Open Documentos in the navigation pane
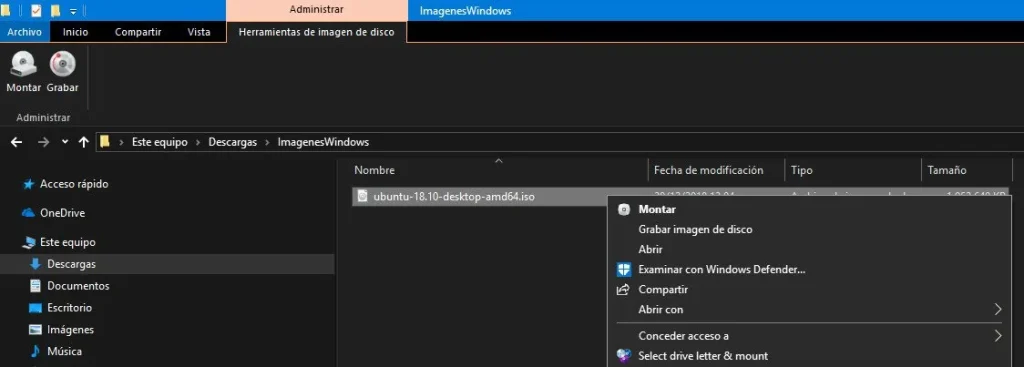Screen dimensions: 1024x367 click(78, 286)
